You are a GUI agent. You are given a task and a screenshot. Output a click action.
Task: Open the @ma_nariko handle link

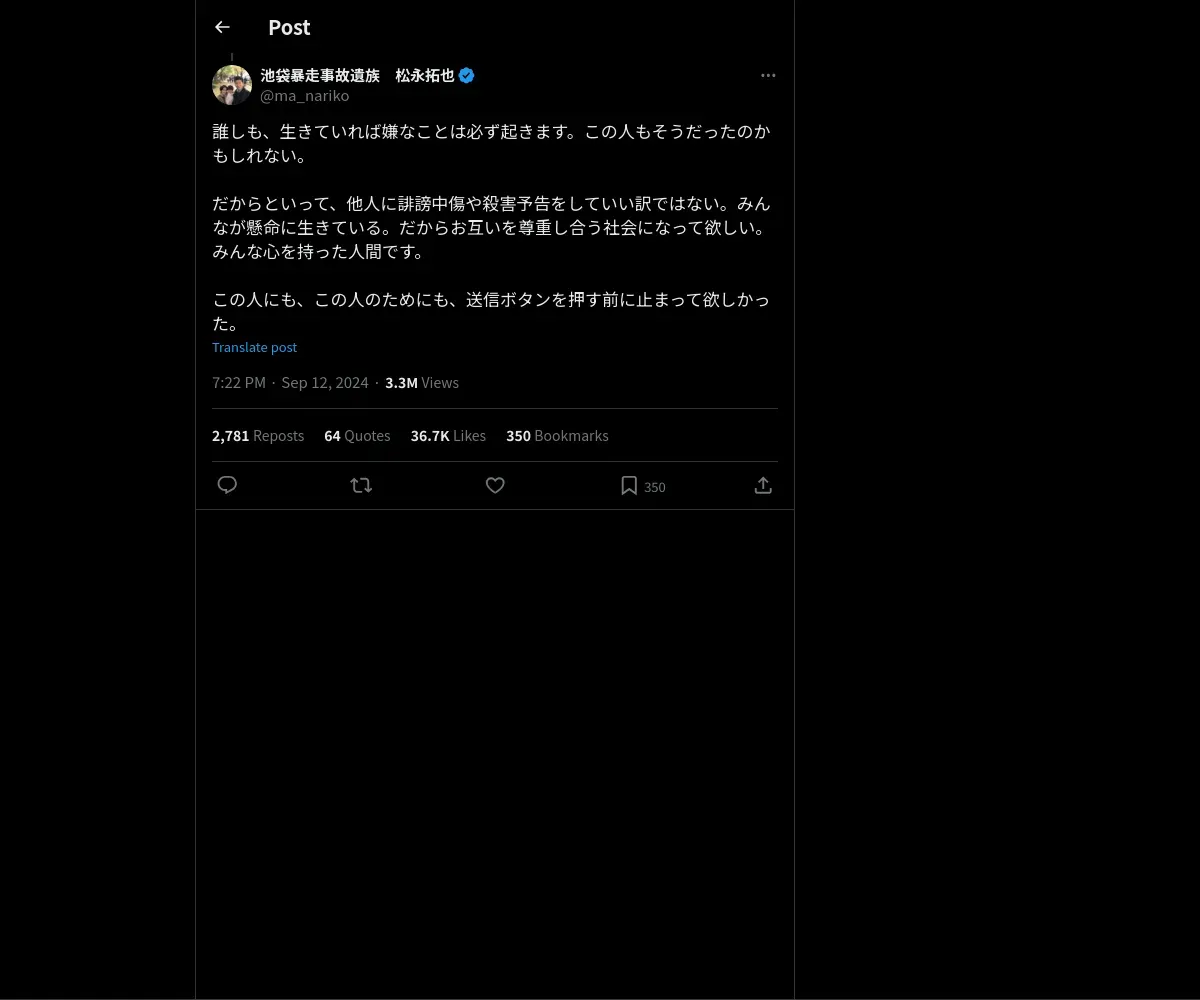pos(305,96)
